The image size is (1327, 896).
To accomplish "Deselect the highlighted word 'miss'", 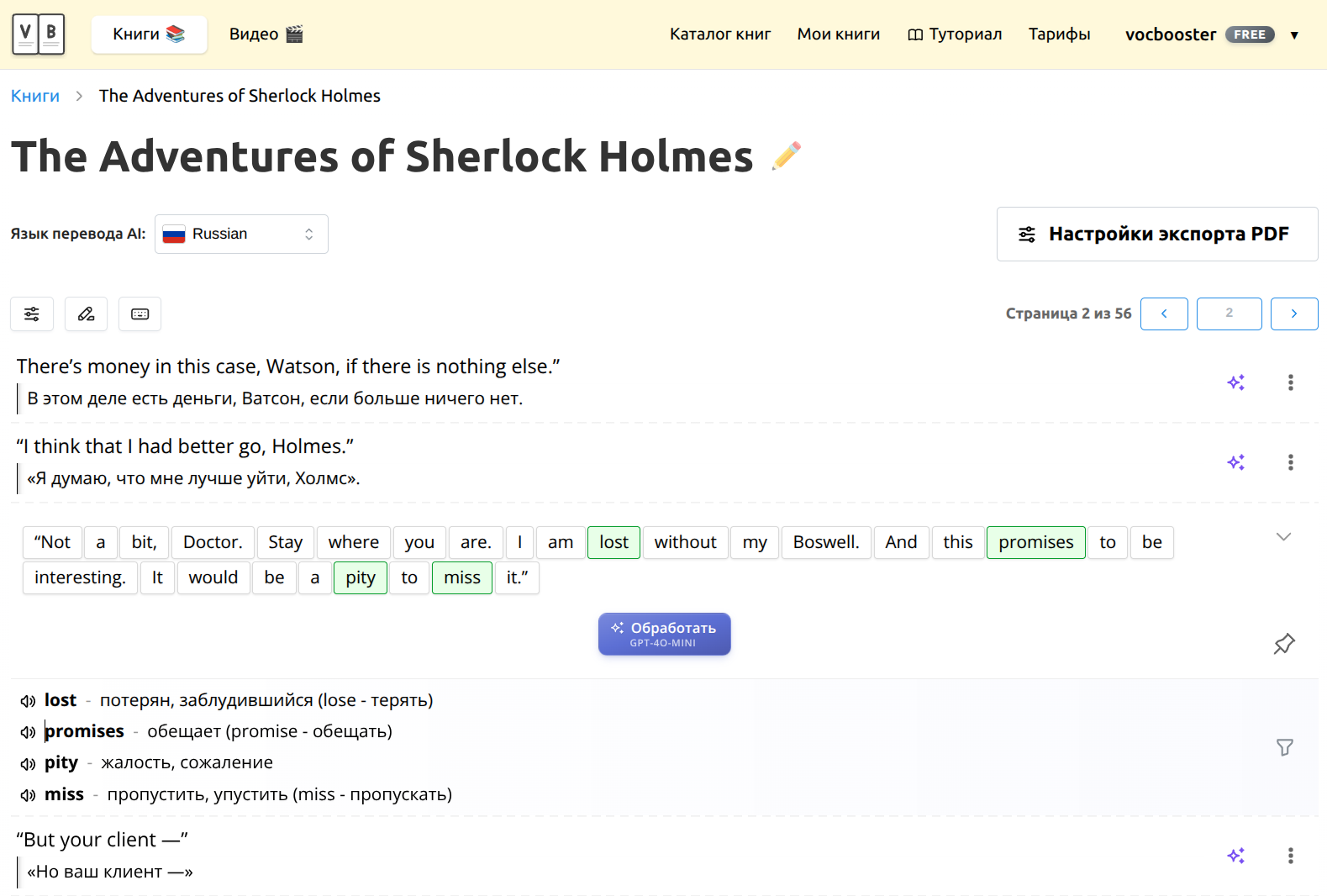I will click(x=461, y=577).
